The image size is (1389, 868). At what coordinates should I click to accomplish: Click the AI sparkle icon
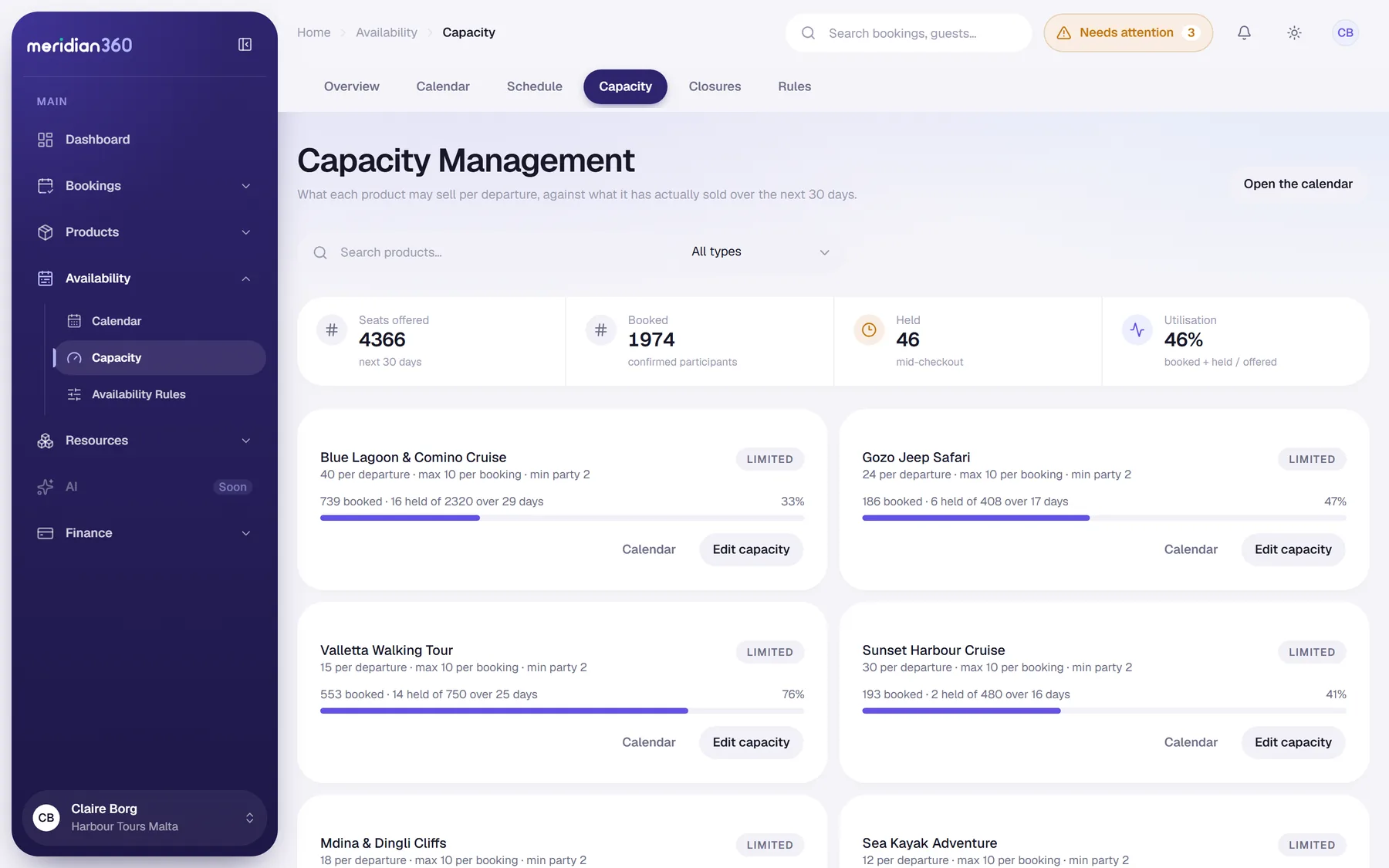[x=46, y=487]
